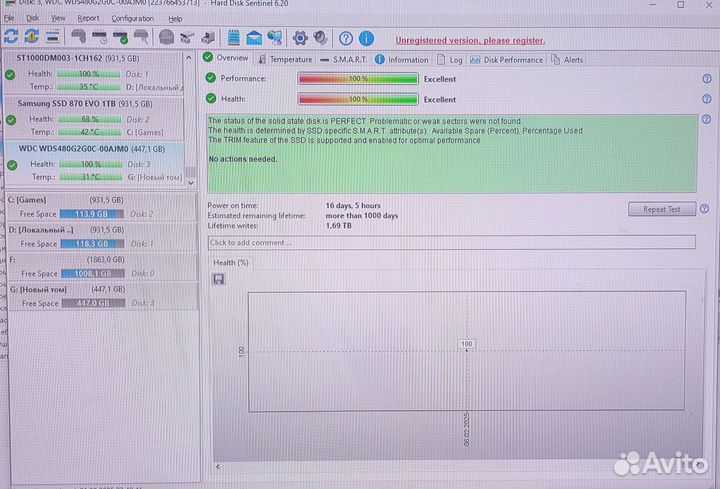Click the green check icon beside Health label
The image size is (720, 489).
coord(211,98)
